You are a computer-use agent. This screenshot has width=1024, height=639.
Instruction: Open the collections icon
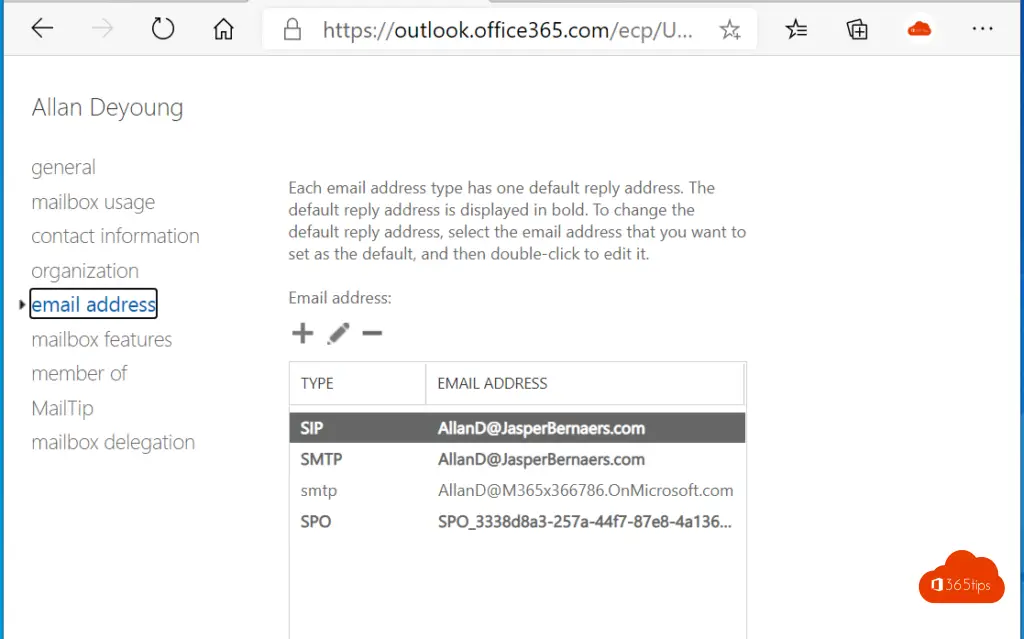[x=857, y=29]
